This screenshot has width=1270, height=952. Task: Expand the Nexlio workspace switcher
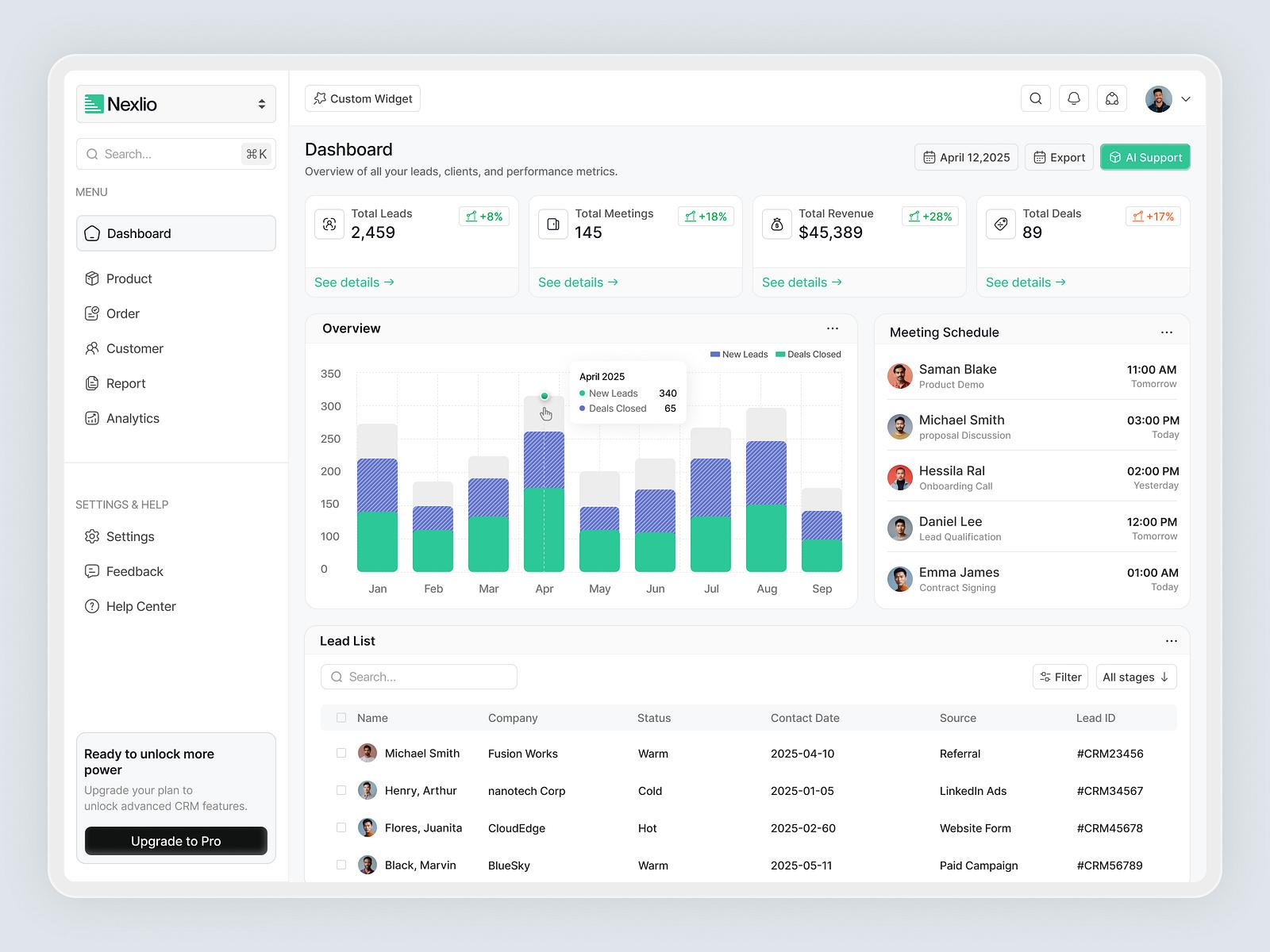pos(262,103)
